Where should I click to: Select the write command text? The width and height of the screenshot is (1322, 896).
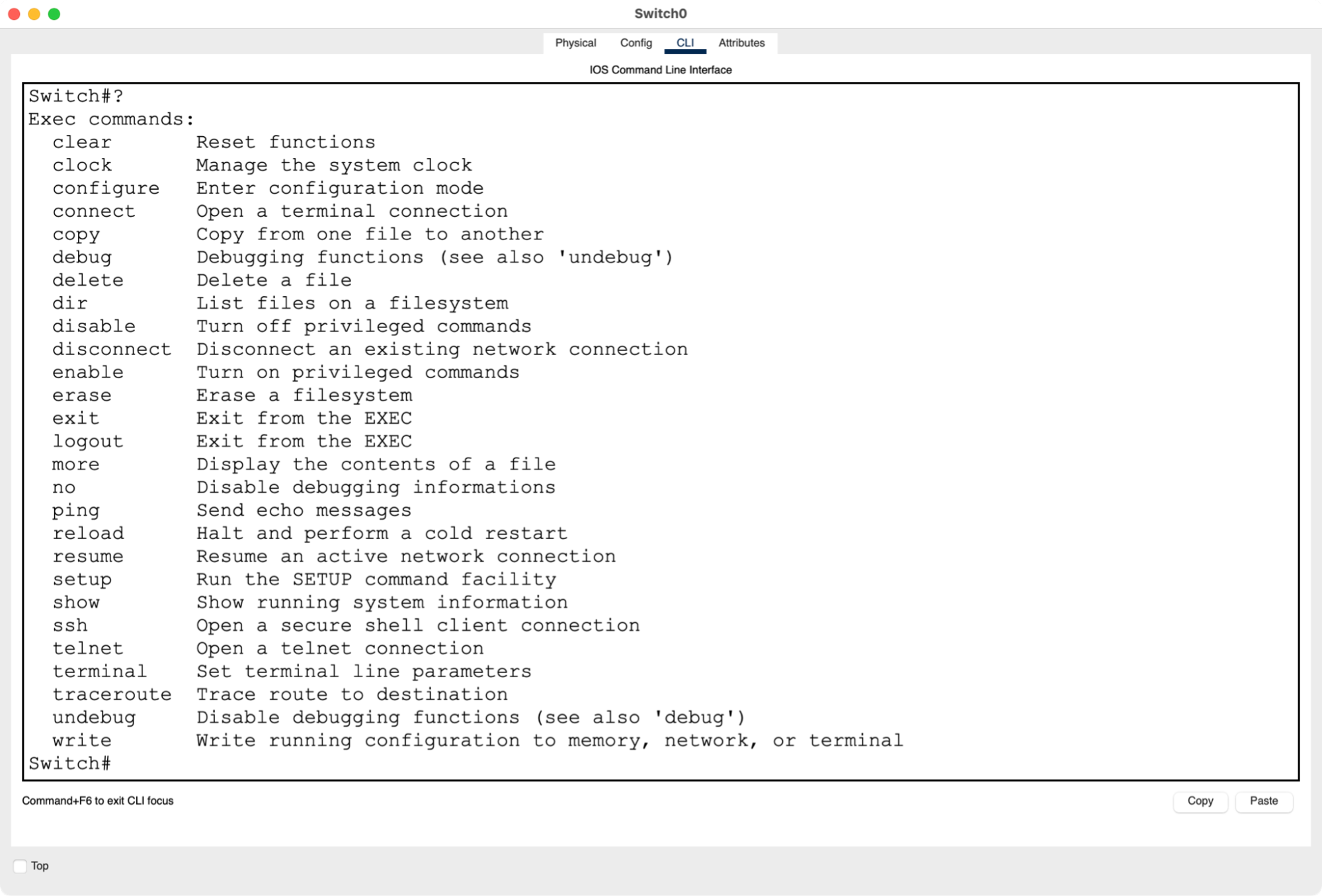(x=81, y=740)
